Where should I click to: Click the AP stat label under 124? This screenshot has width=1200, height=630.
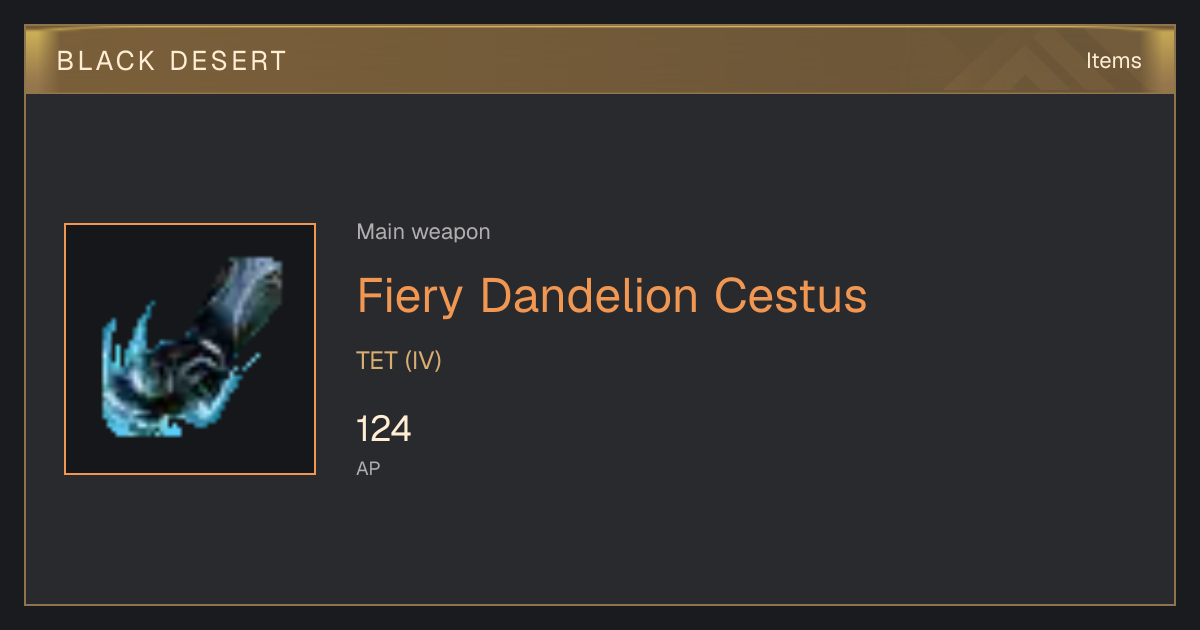pyautogui.click(x=368, y=468)
